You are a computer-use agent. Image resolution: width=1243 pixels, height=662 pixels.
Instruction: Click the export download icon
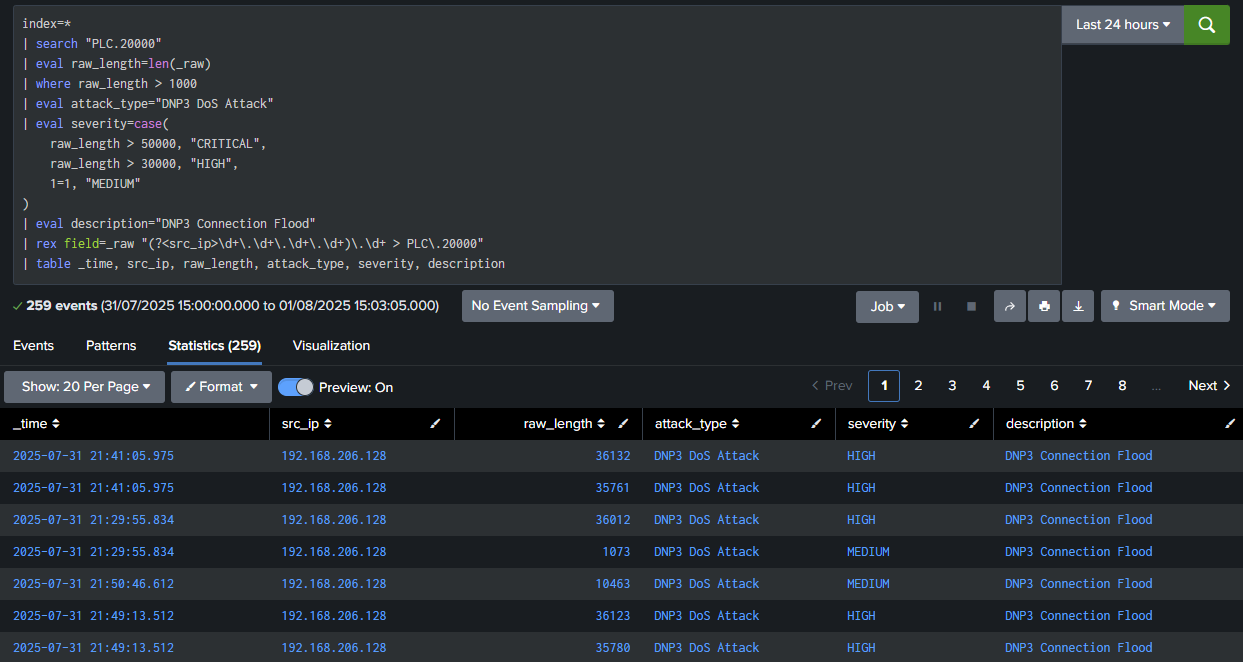tap(1078, 306)
